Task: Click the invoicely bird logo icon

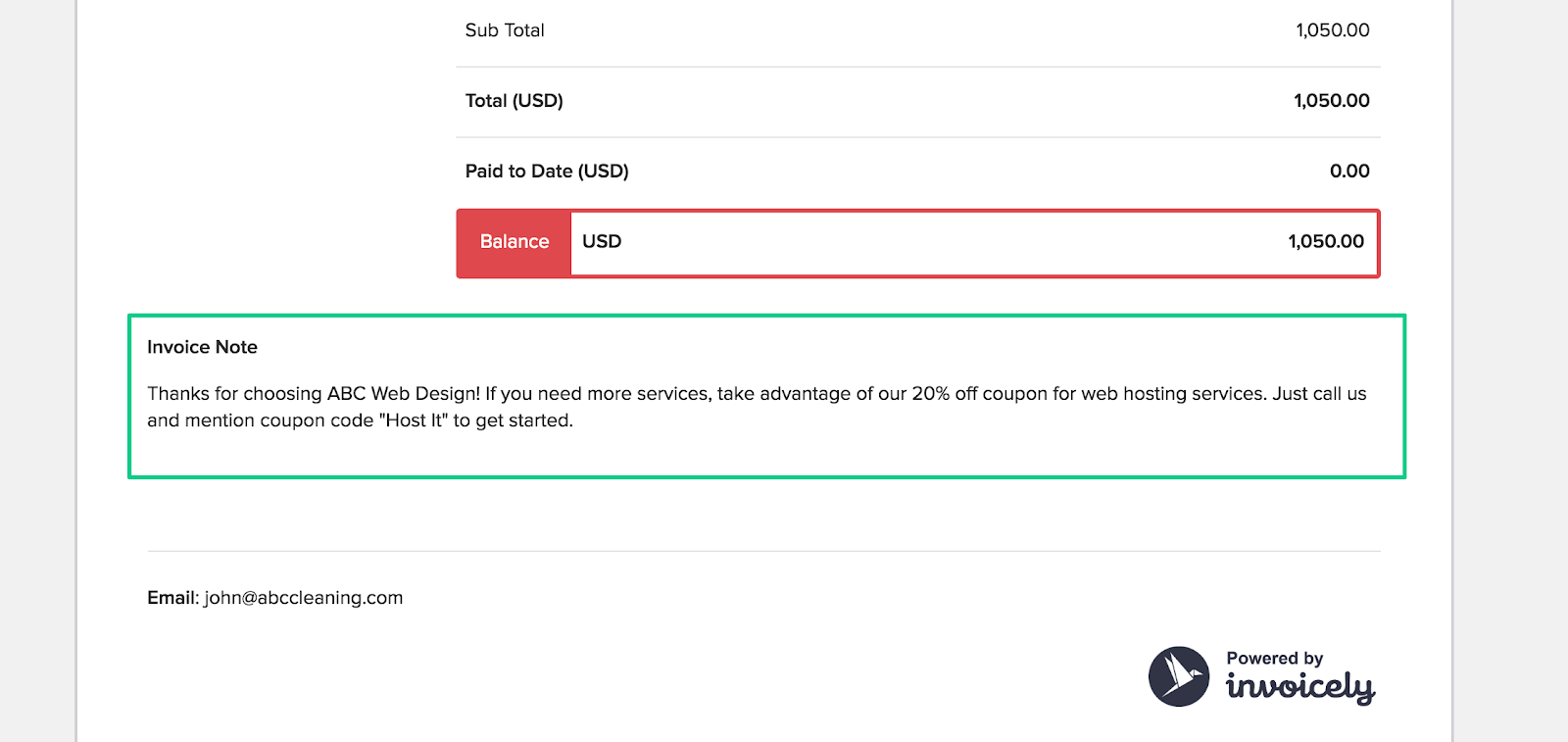Action: click(x=1179, y=676)
